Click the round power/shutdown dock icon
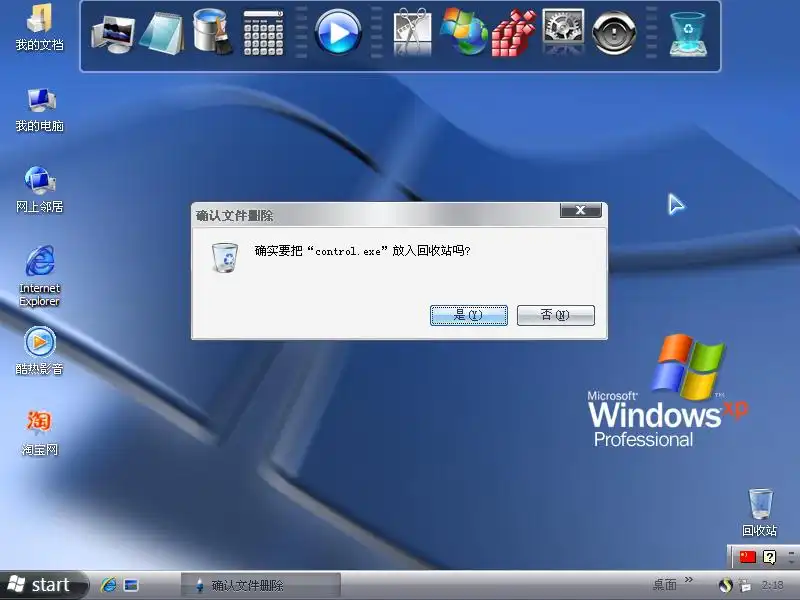 (614, 33)
